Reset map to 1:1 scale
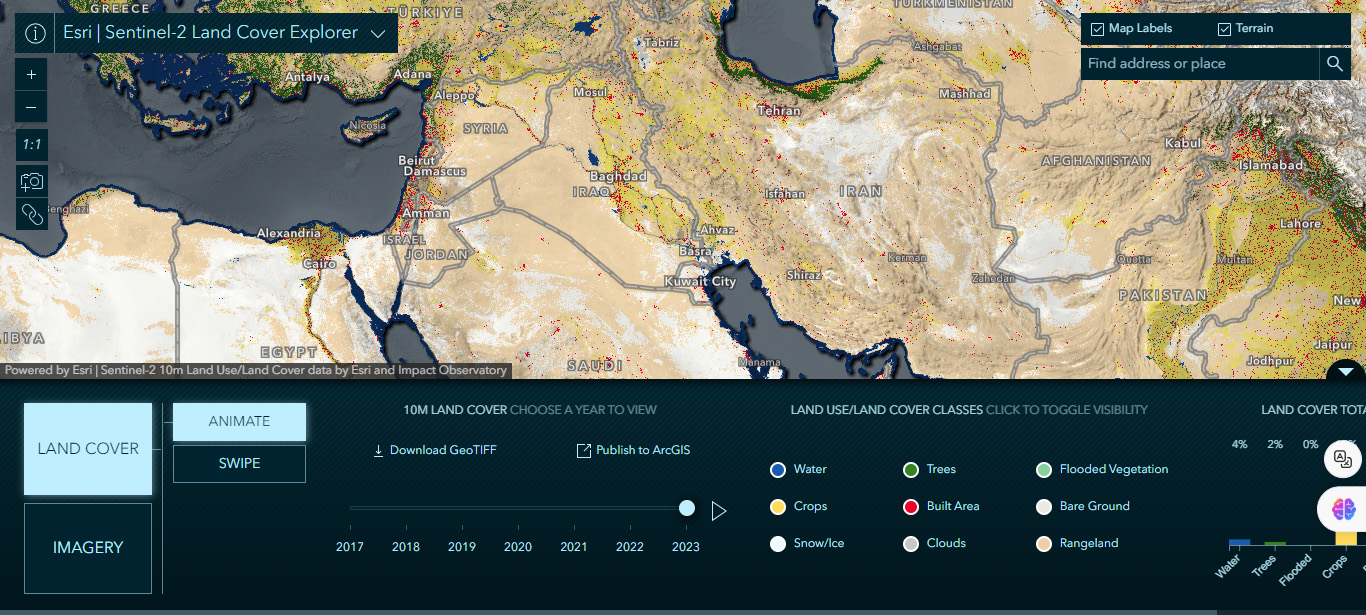 [x=31, y=145]
